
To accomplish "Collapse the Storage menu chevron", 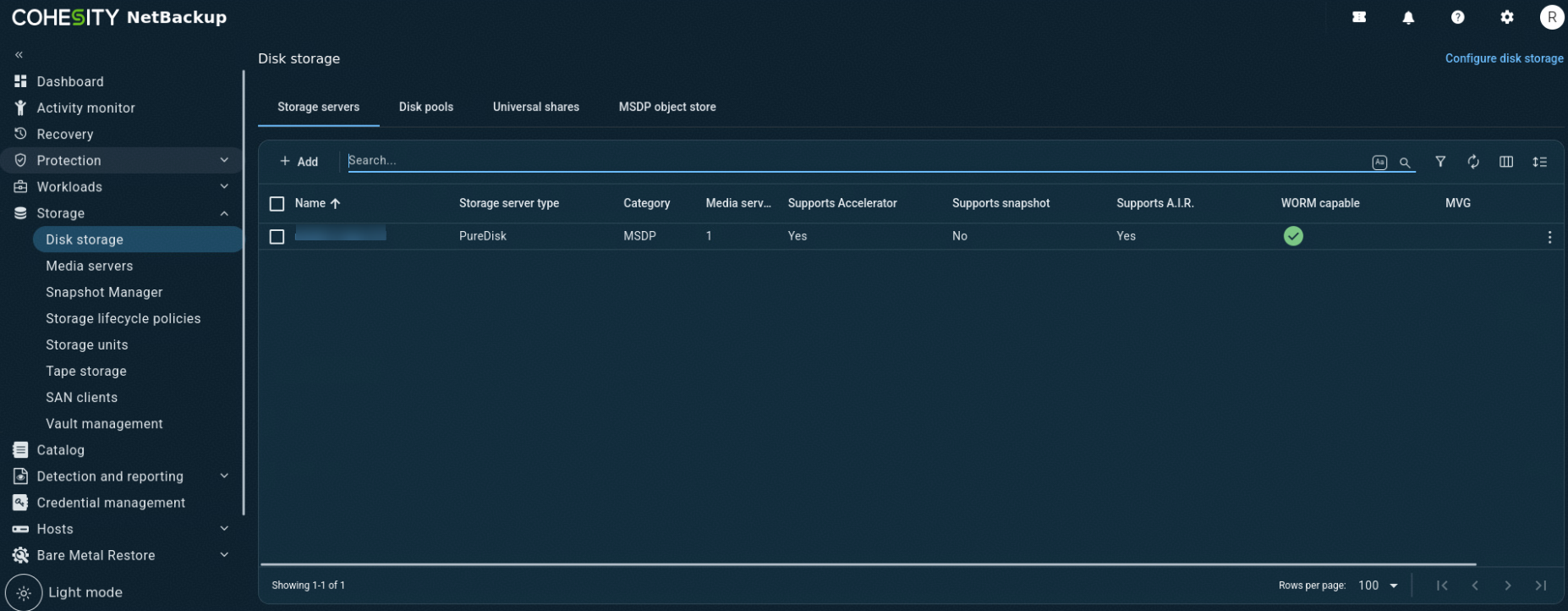I will 224,213.
